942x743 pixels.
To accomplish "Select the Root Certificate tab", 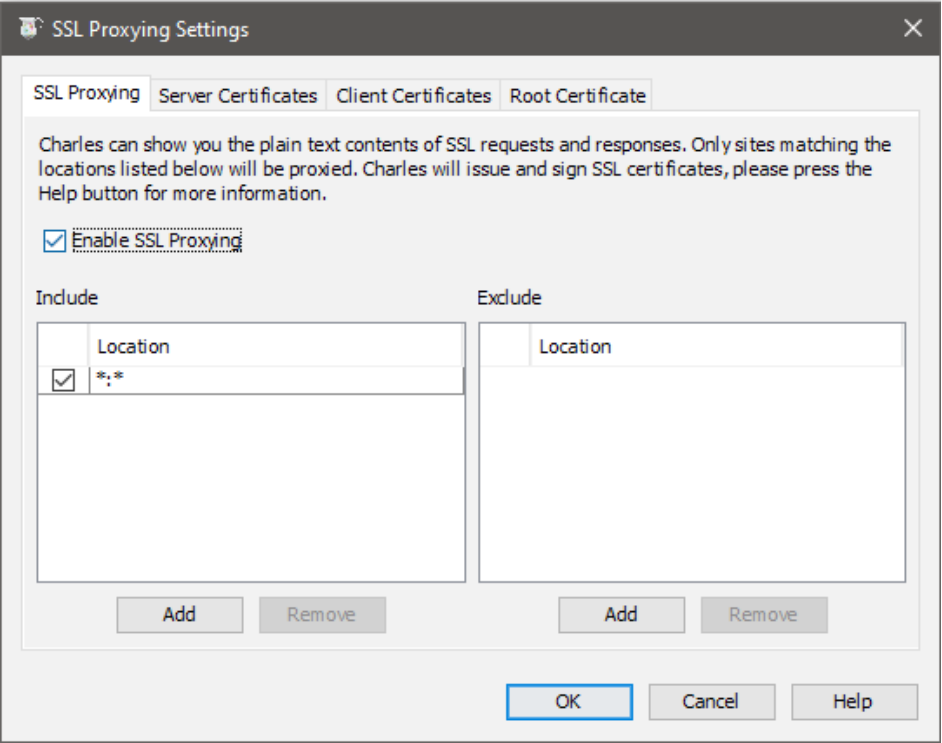I will pos(577,96).
